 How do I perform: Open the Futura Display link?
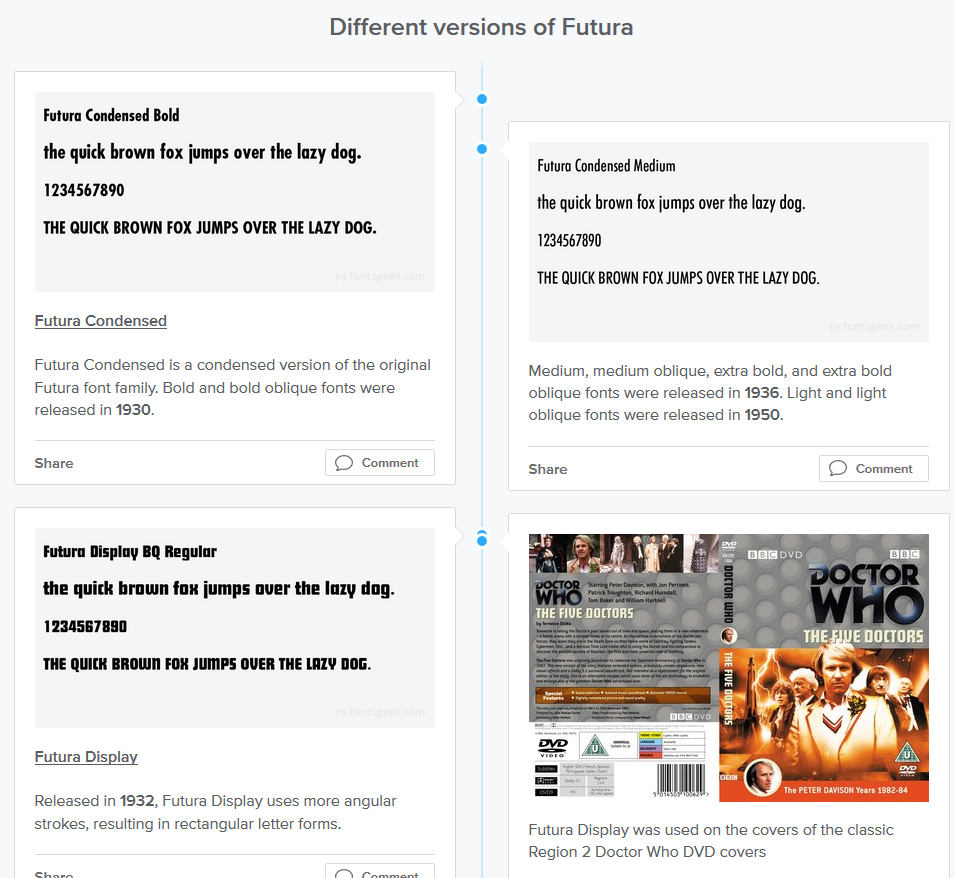pyautogui.click(x=86, y=757)
